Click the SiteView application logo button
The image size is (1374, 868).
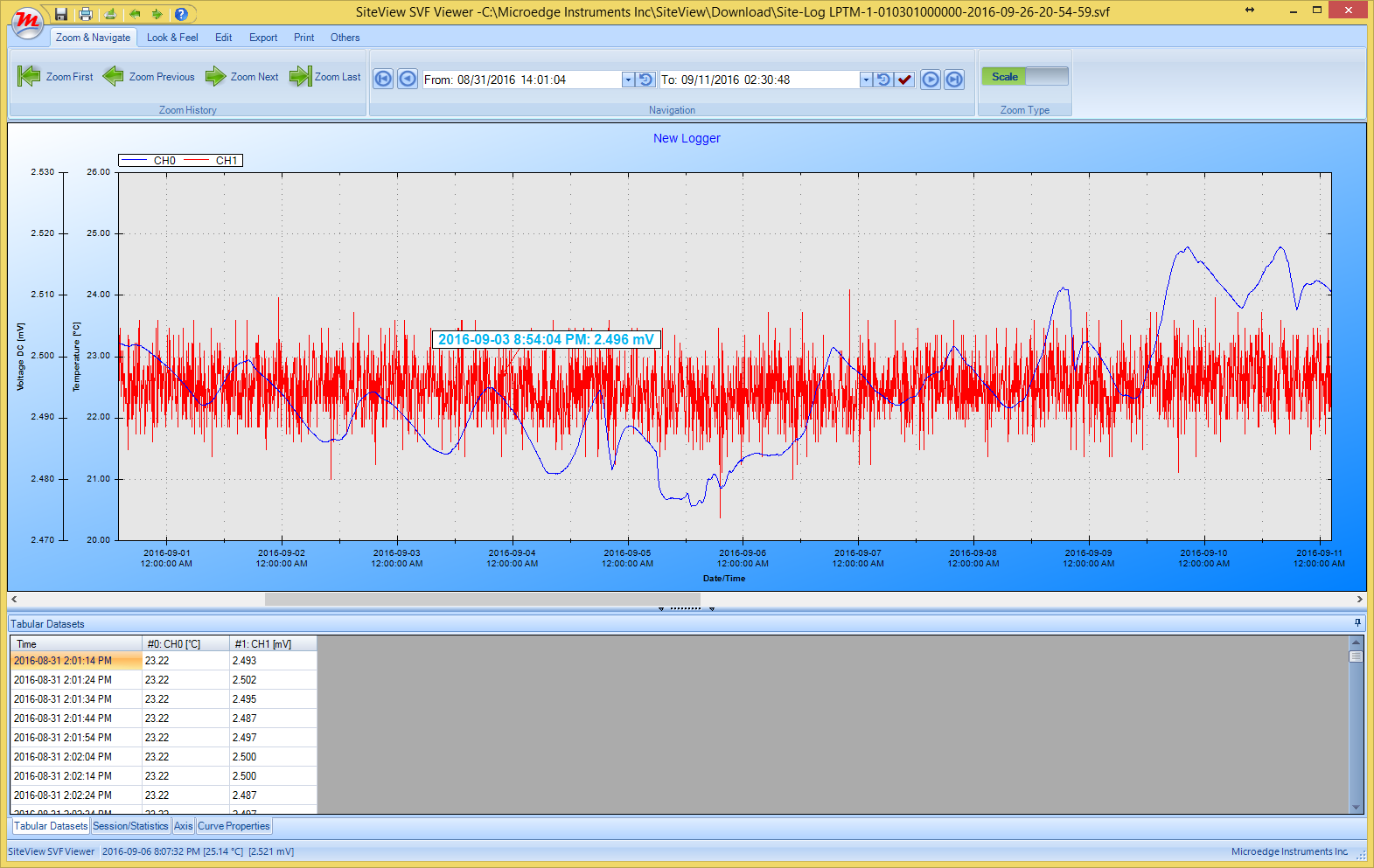pos(27,22)
